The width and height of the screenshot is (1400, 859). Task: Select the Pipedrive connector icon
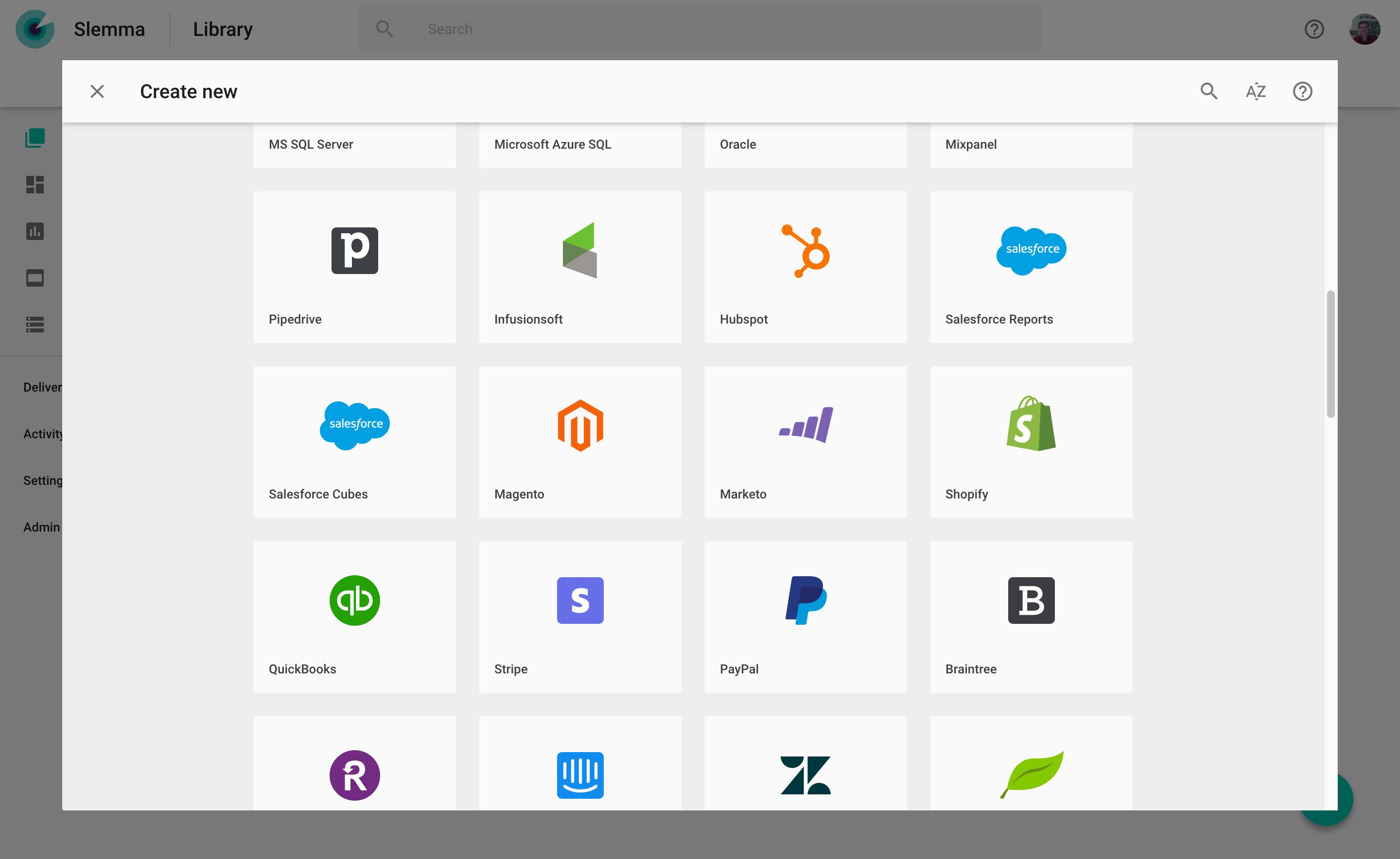point(355,251)
